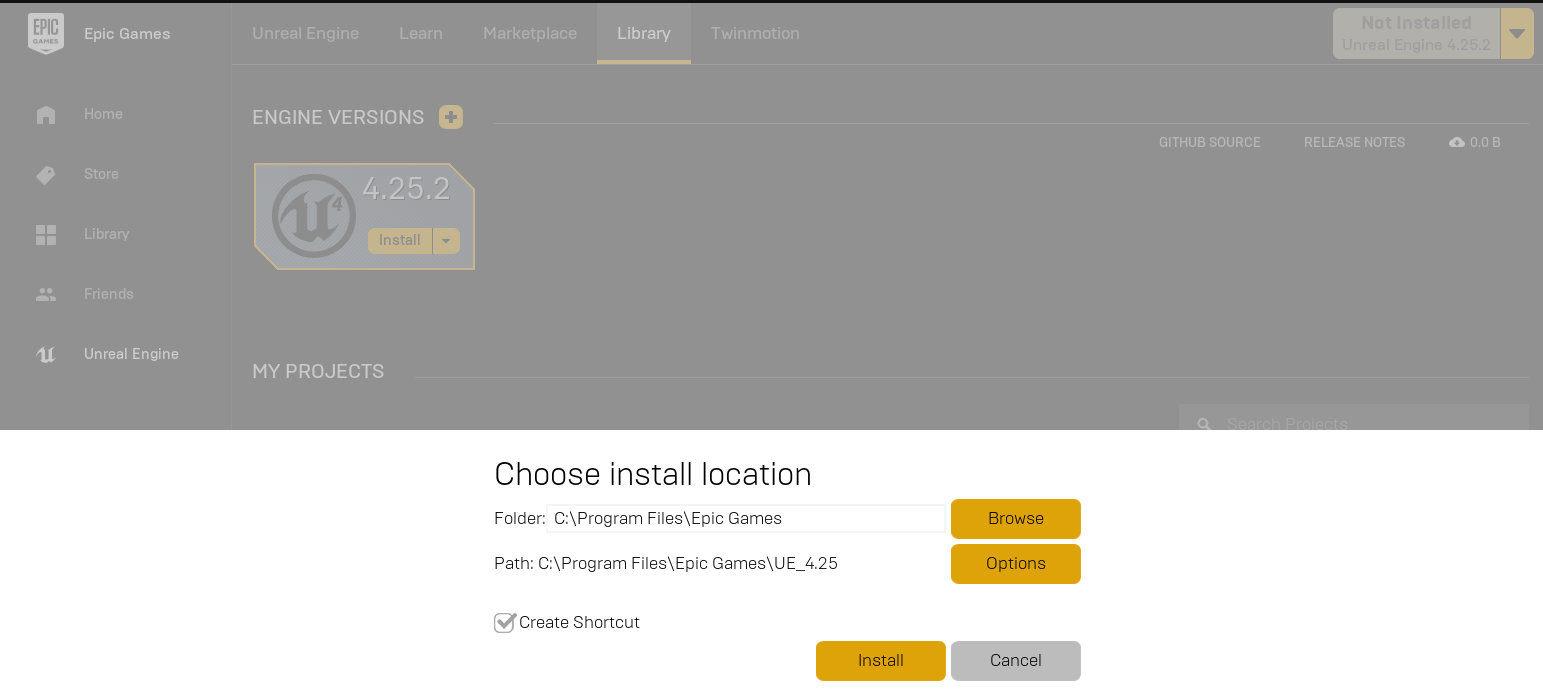
Task: Click the Library grid icon in sidebar
Action: [46, 234]
